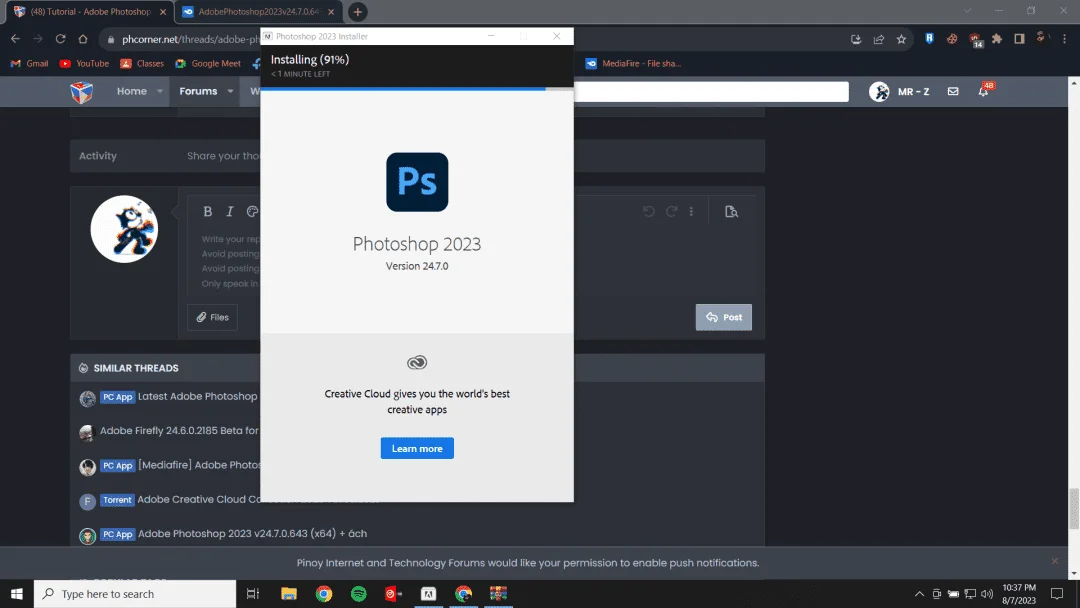Dismiss the push notification banner

coord(1055,561)
